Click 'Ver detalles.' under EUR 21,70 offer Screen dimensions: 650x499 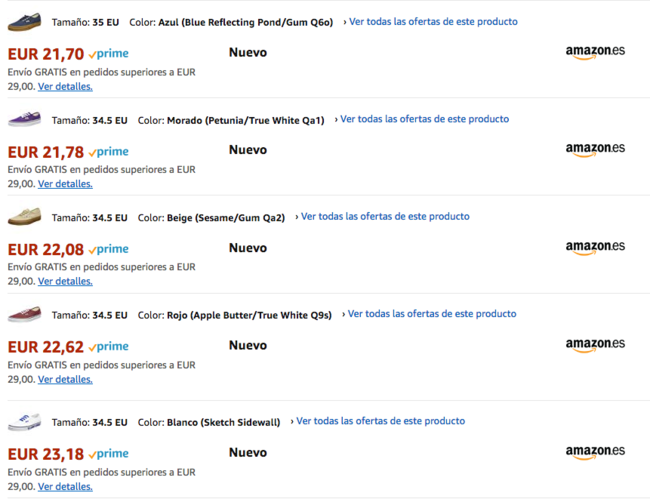[65, 87]
